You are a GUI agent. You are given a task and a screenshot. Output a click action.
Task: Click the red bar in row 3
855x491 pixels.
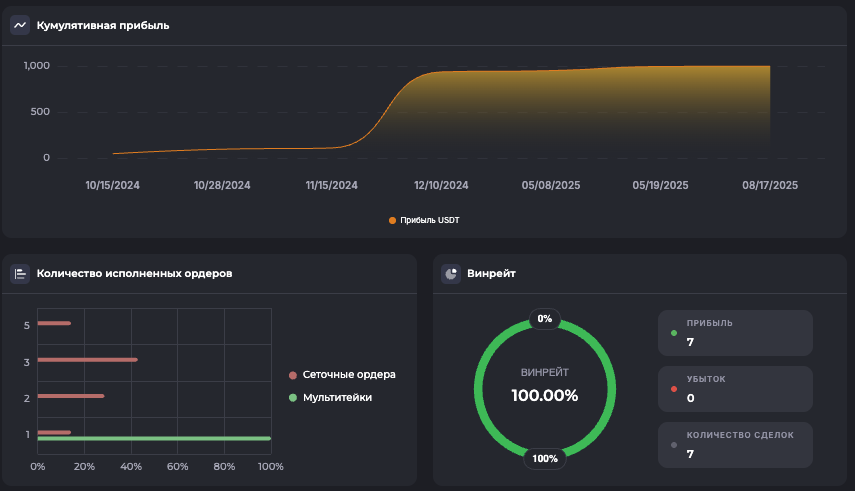point(87,359)
